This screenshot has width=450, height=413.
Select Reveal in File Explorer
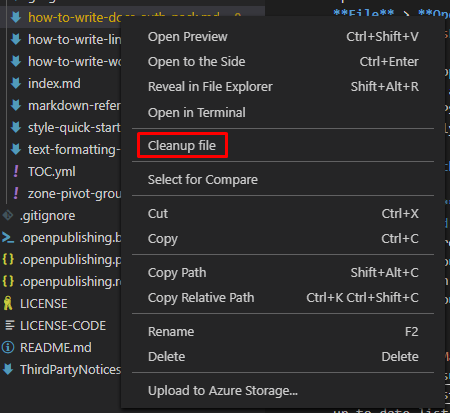pyautogui.click(x=283, y=87)
